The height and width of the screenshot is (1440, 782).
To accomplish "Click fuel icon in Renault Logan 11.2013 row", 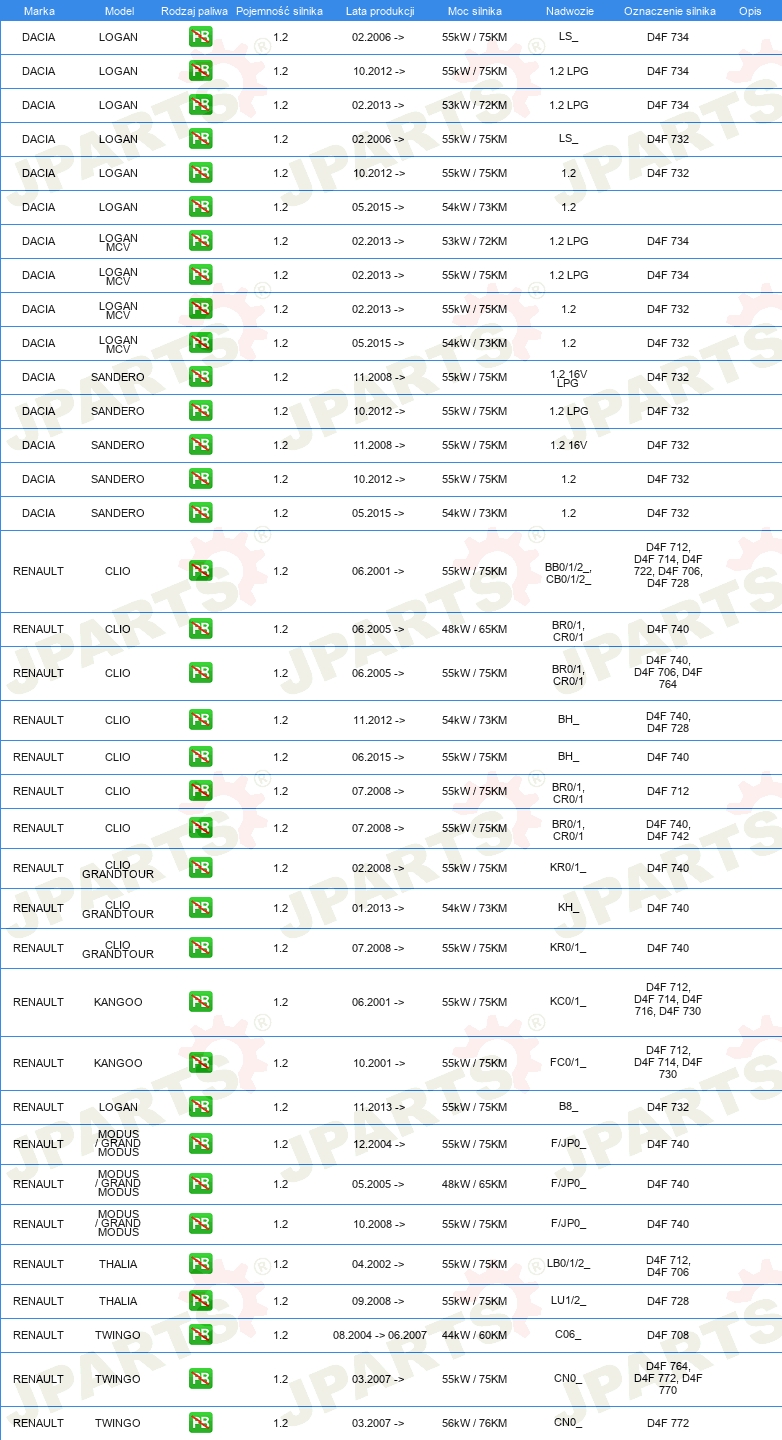I will point(200,1107).
